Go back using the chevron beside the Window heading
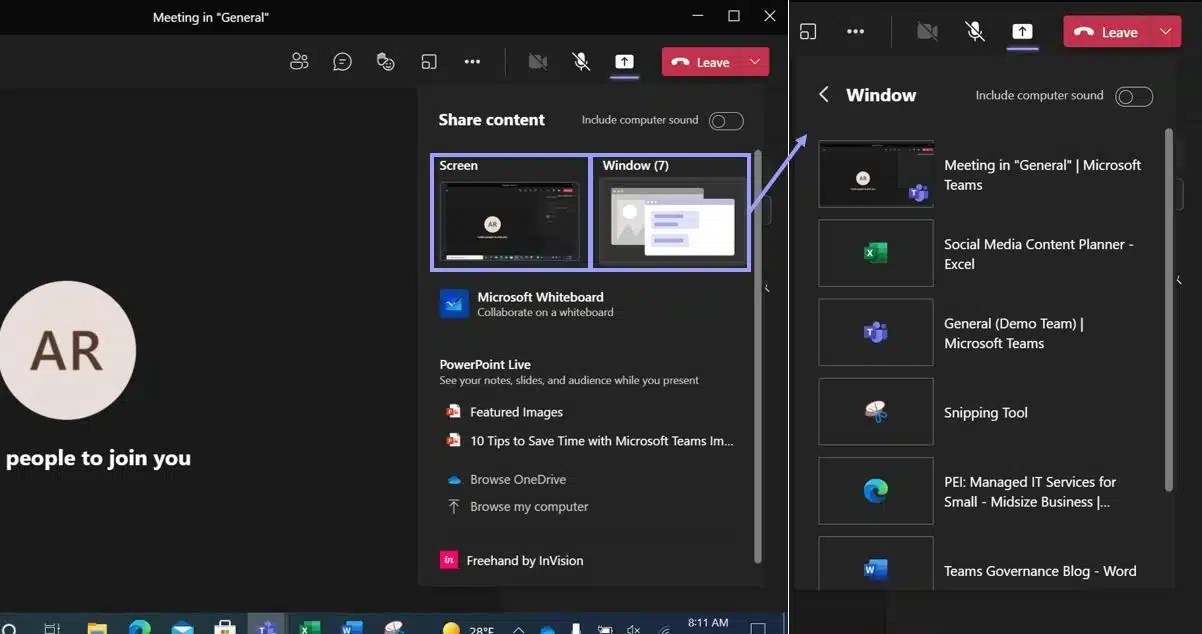Image resolution: width=1202 pixels, height=634 pixels. (x=824, y=95)
